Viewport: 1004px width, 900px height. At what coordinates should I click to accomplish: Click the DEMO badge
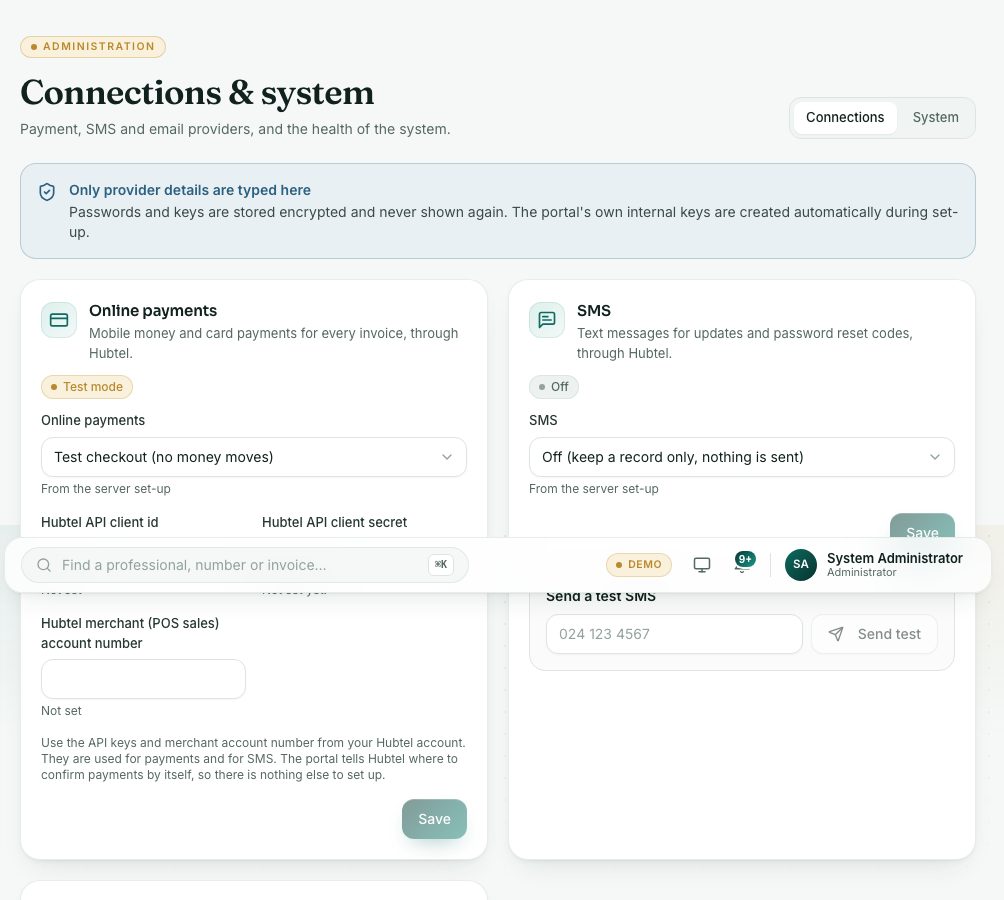point(638,565)
